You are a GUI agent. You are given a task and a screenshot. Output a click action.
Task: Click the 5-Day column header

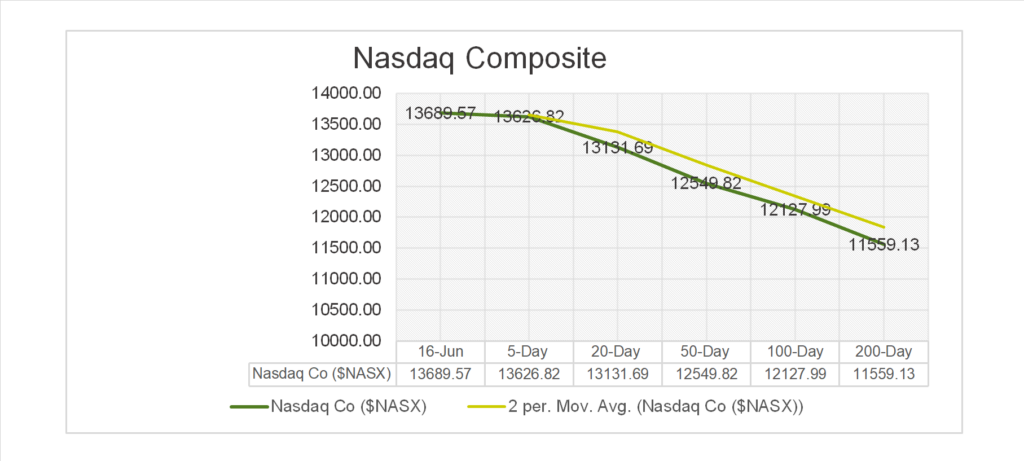click(528, 353)
